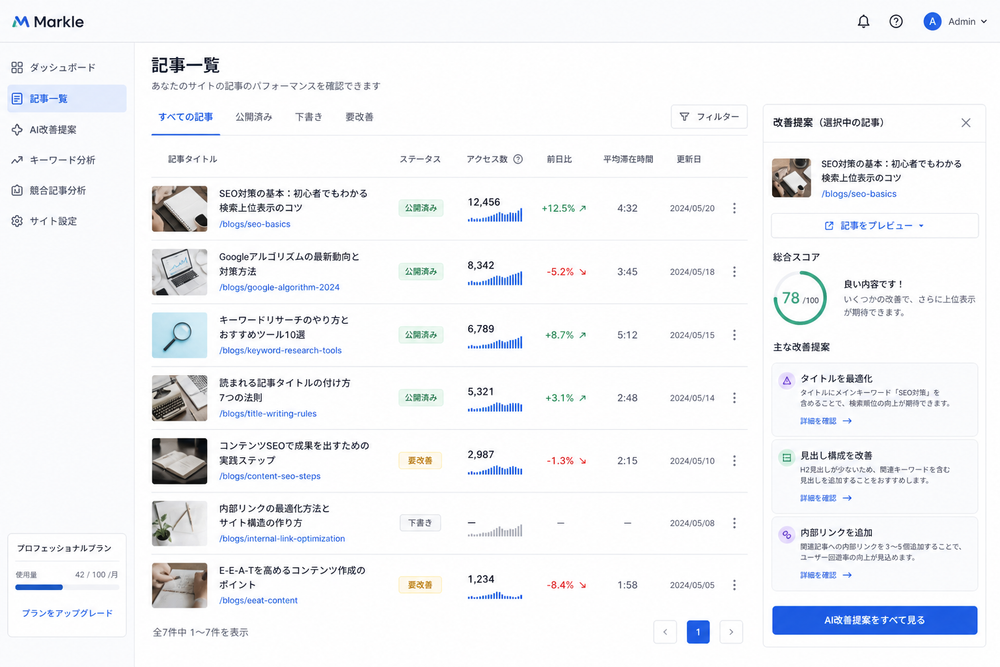Click the アクセス数 help icon
Screen dimensions: 1000x667
pos(518,159)
